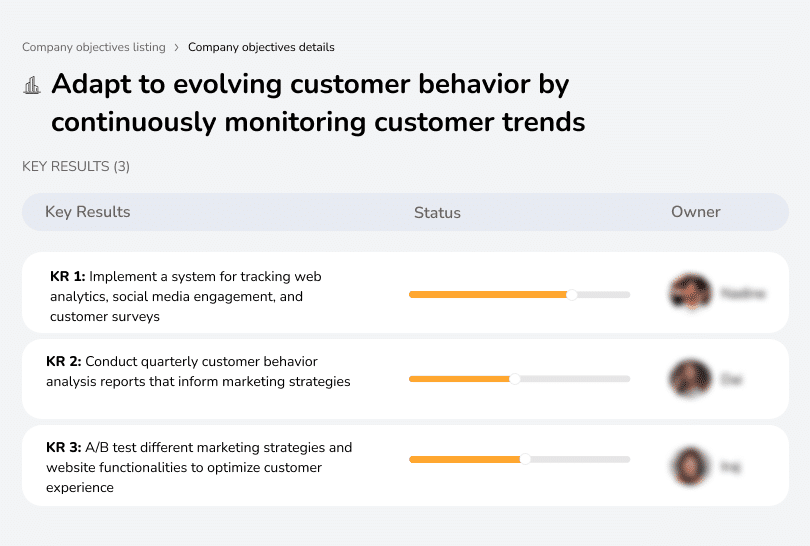The width and height of the screenshot is (810, 546).
Task: Click KR 1 progress slider handle
Action: click(572, 295)
